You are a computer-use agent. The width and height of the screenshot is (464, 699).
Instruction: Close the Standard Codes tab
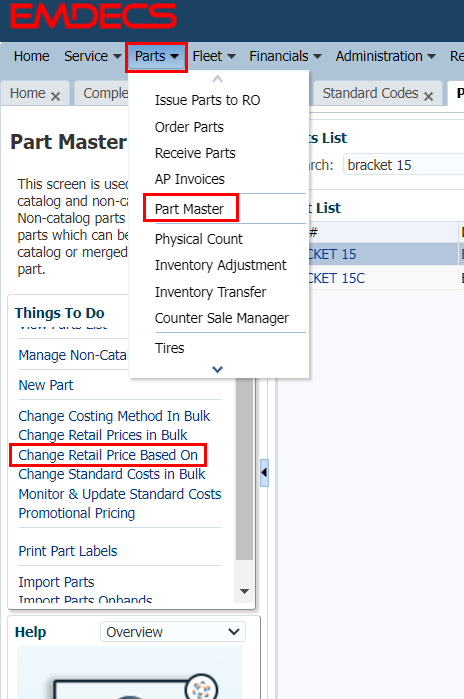428,96
